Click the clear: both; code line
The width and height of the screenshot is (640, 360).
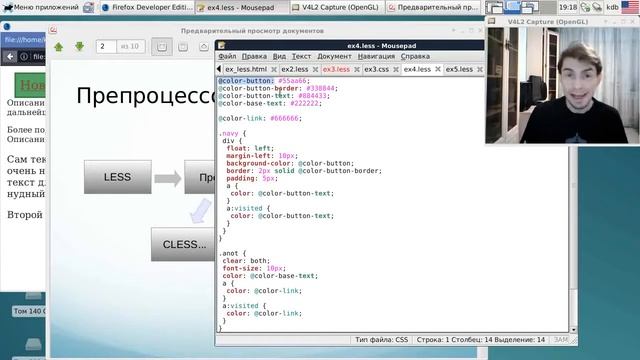pos(246,261)
